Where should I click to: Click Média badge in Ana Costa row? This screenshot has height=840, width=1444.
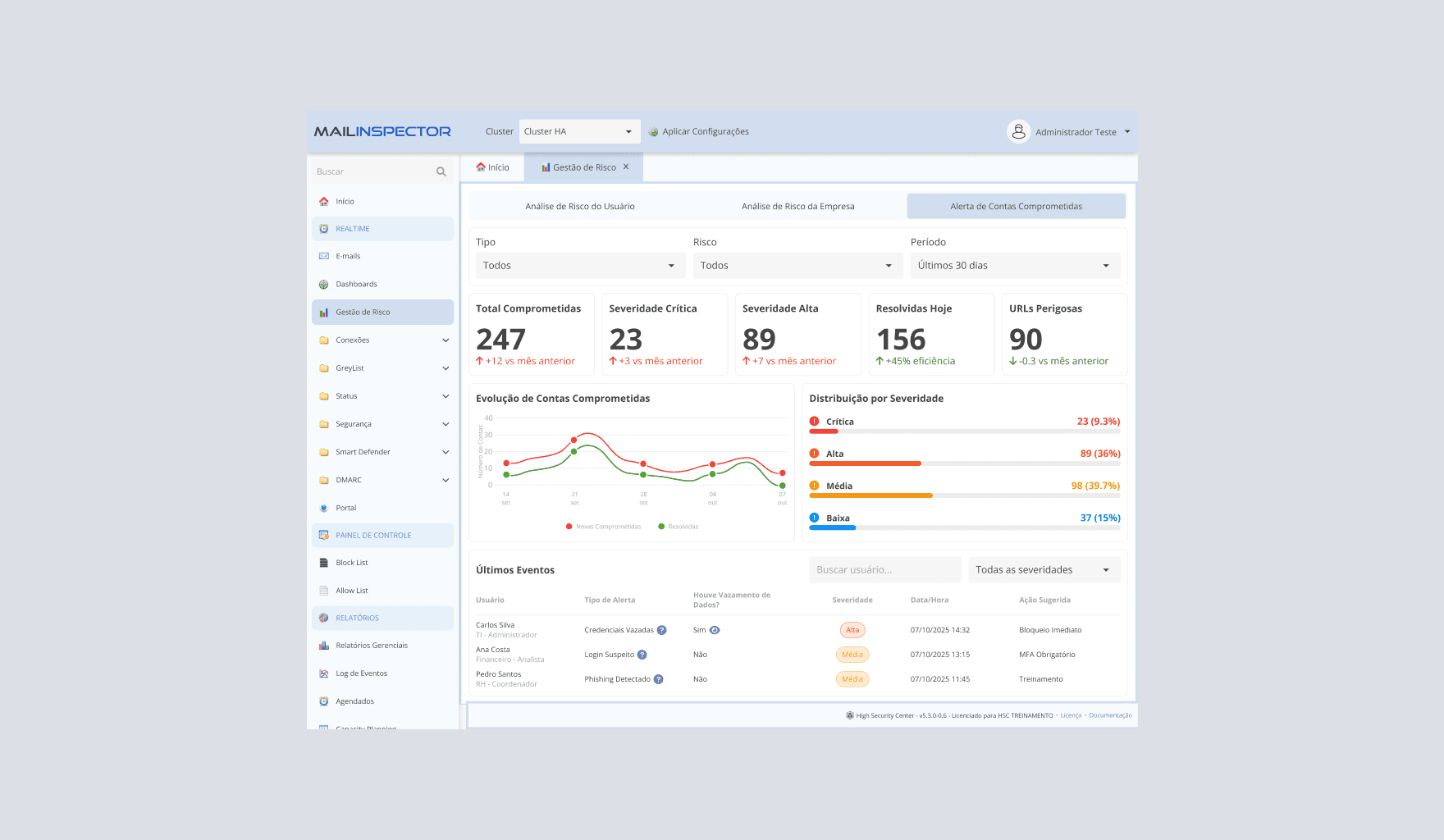(x=852, y=655)
